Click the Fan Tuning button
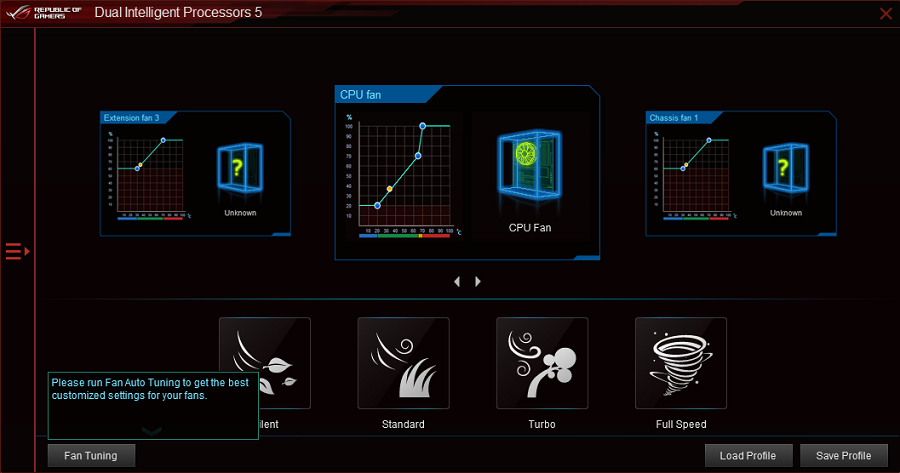The height and width of the screenshot is (473, 900). tap(91, 456)
